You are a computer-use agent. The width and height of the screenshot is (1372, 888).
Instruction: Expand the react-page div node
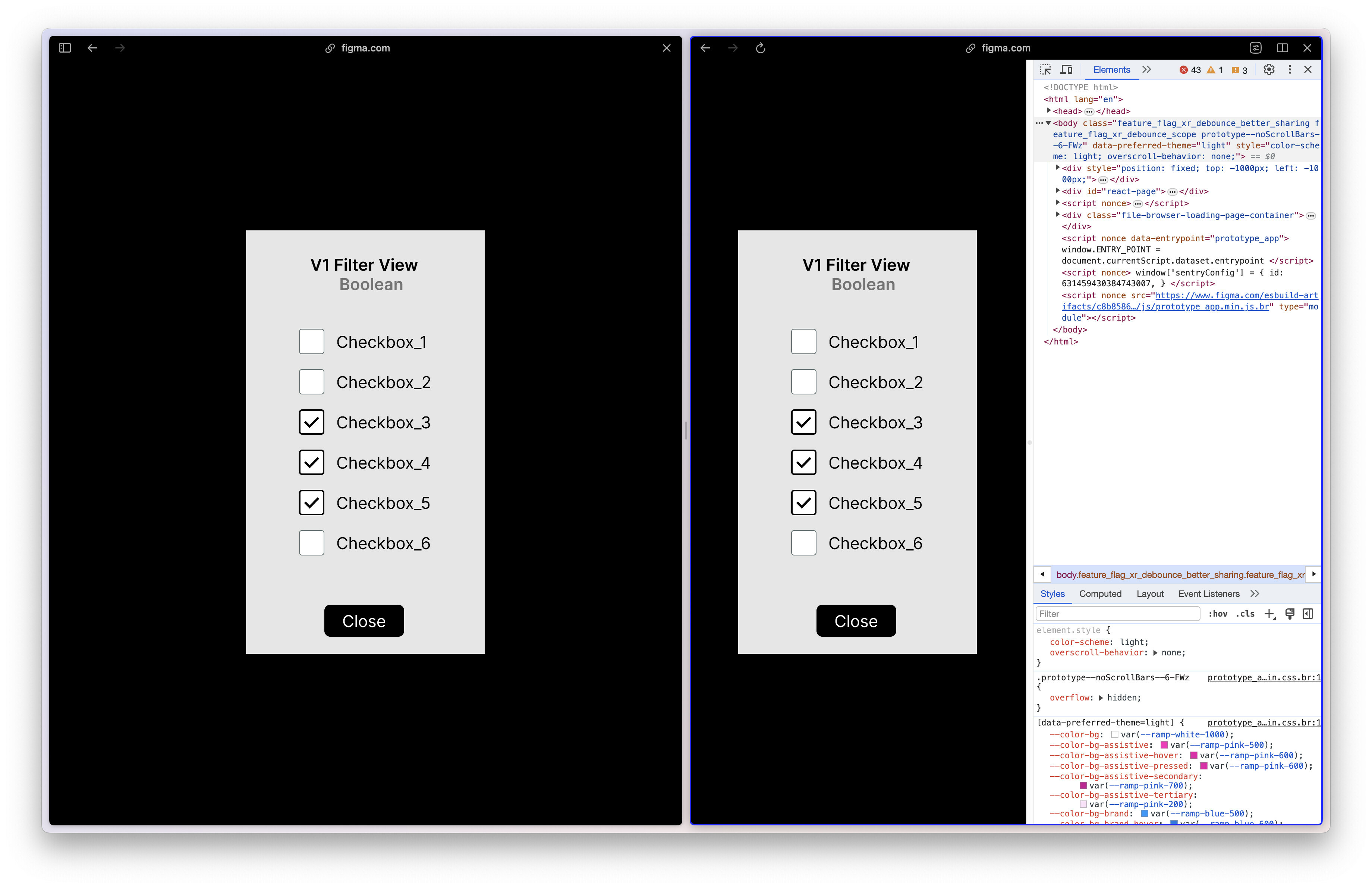(1058, 191)
